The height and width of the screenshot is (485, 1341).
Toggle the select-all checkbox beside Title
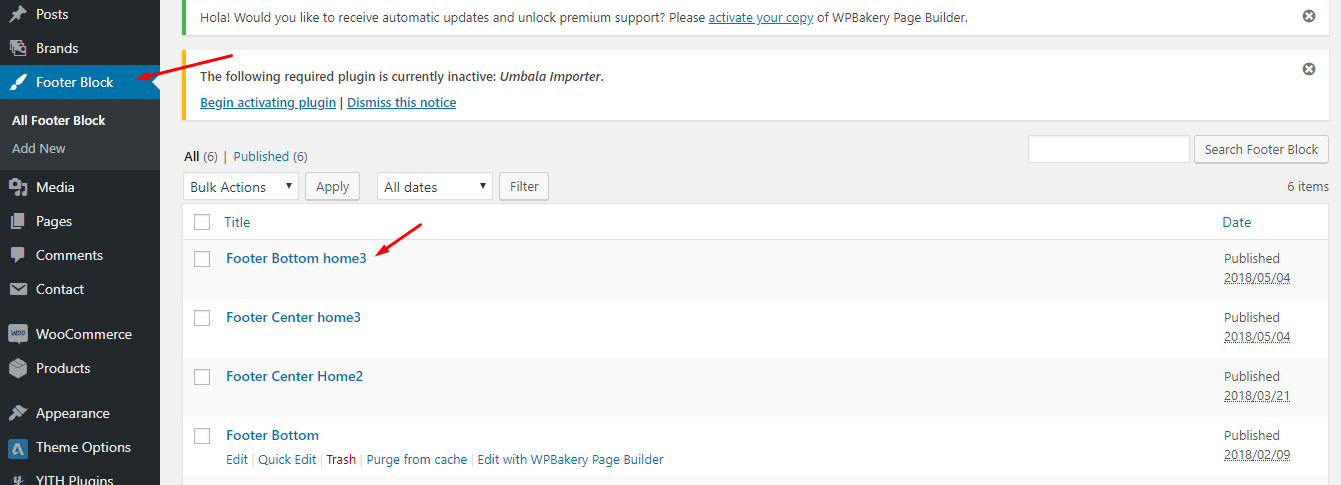[202, 222]
